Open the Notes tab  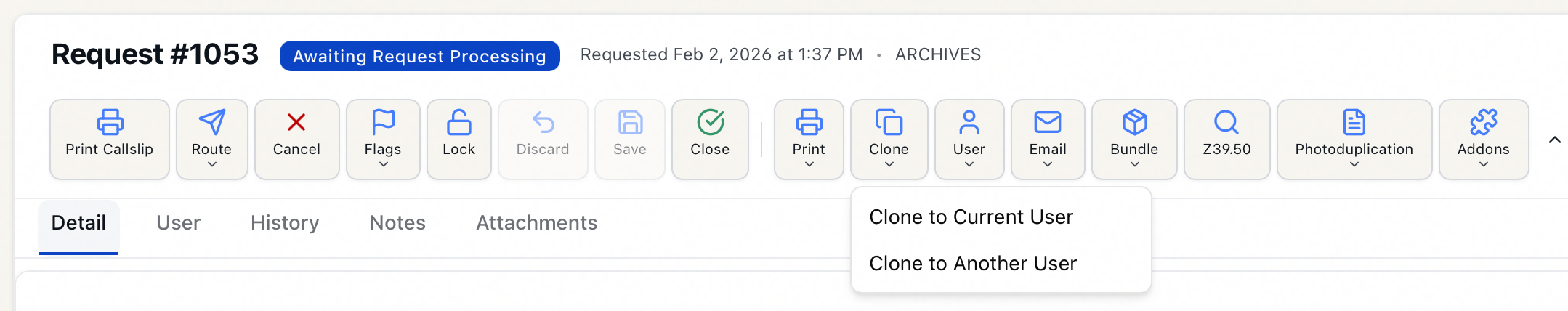(x=397, y=222)
